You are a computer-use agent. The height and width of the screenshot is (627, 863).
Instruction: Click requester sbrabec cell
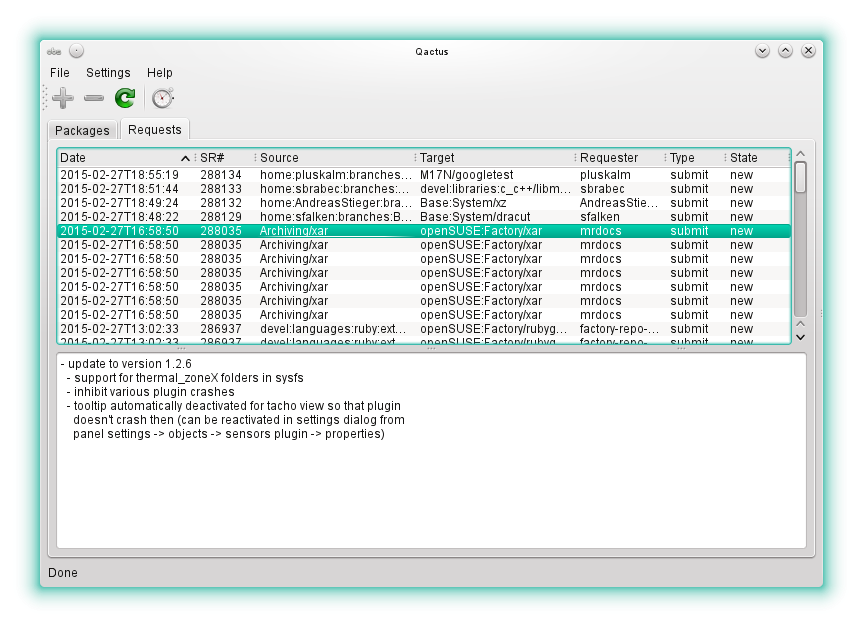click(602, 189)
